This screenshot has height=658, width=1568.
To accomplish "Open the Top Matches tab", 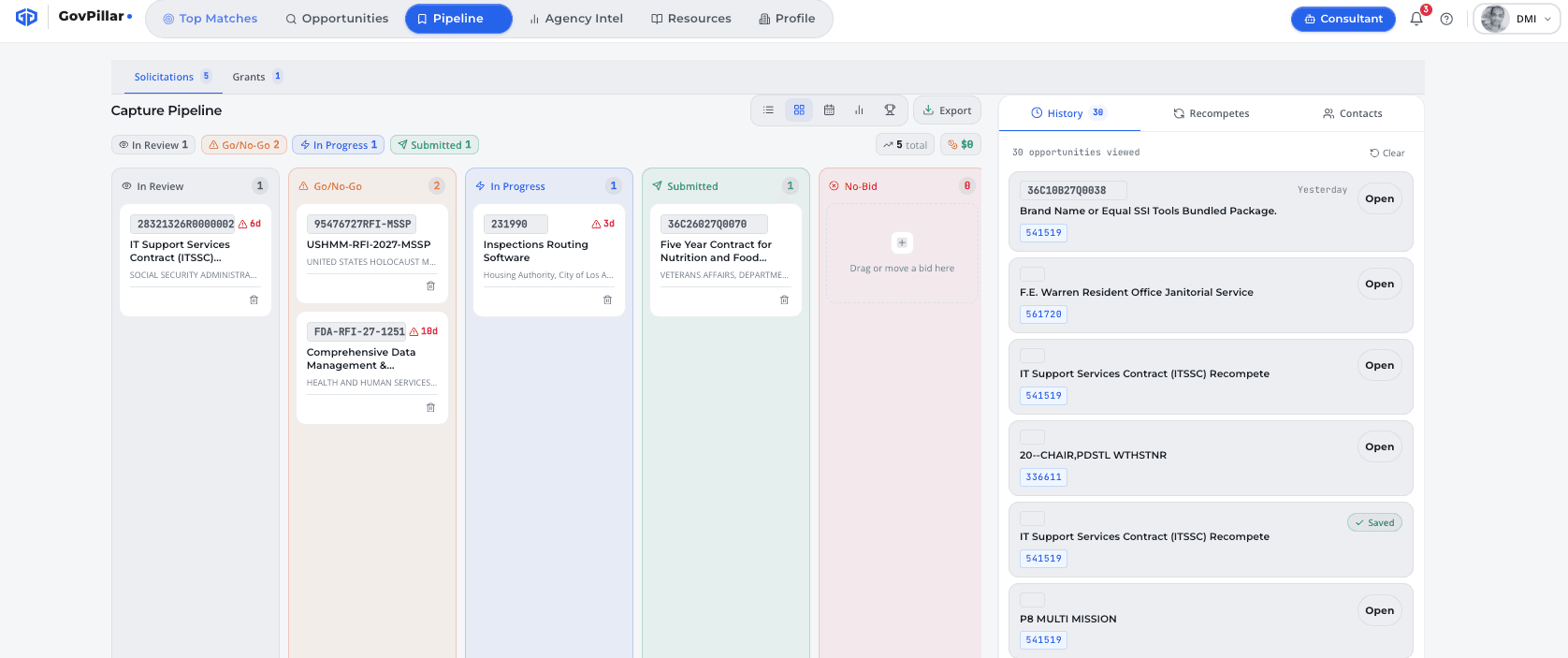I will click(x=211, y=19).
